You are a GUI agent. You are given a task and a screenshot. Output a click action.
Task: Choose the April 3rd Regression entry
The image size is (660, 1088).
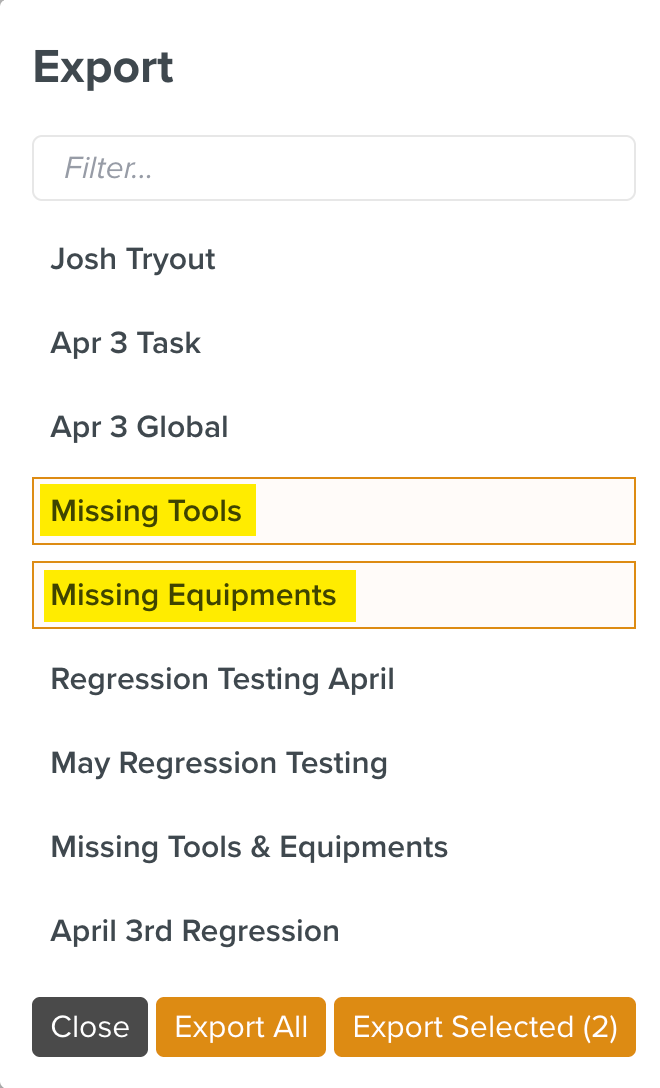[x=195, y=932]
